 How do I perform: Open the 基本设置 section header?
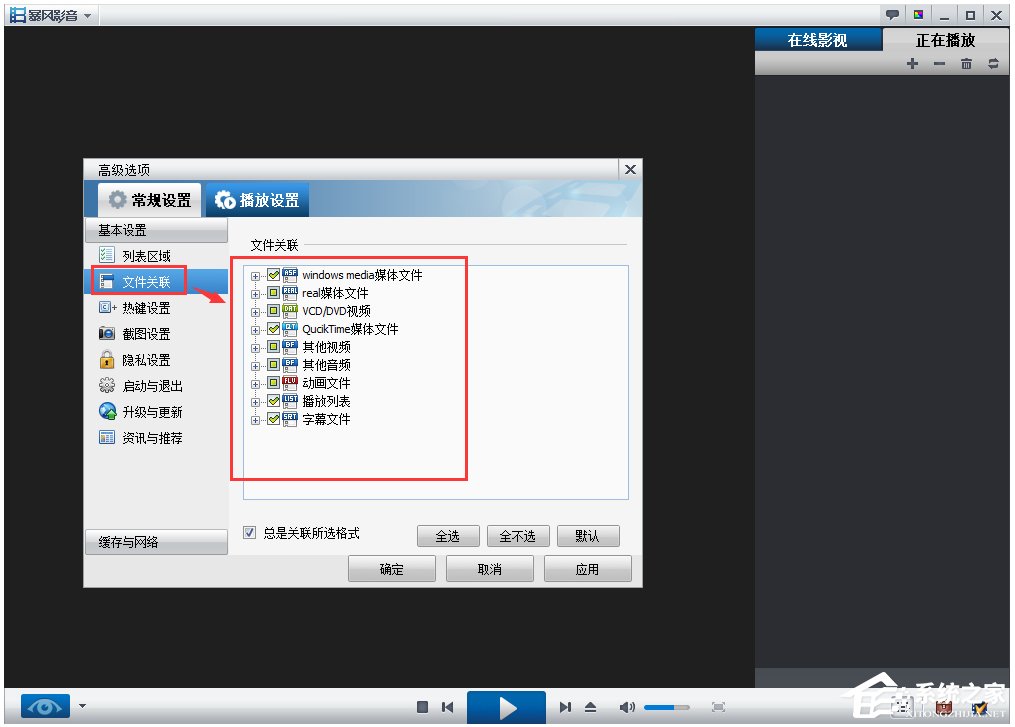point(156,230)
